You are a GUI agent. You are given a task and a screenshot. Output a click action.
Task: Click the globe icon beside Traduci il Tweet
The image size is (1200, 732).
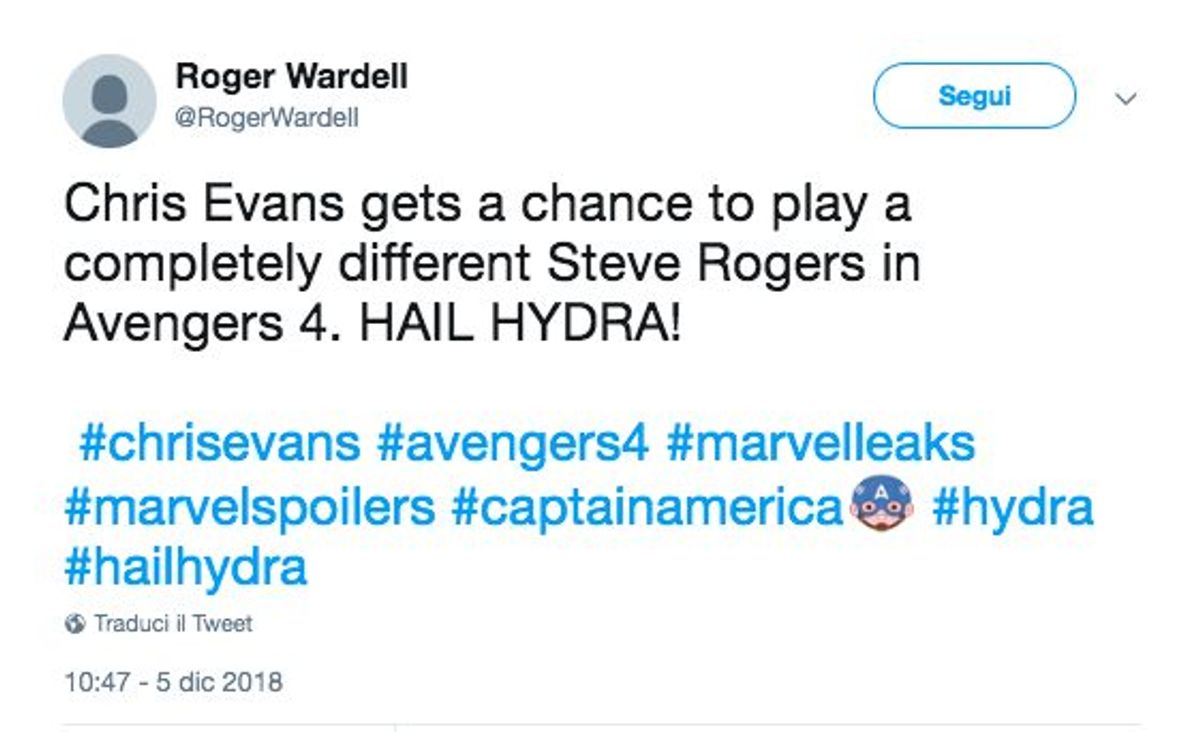(x=74, y=624)
